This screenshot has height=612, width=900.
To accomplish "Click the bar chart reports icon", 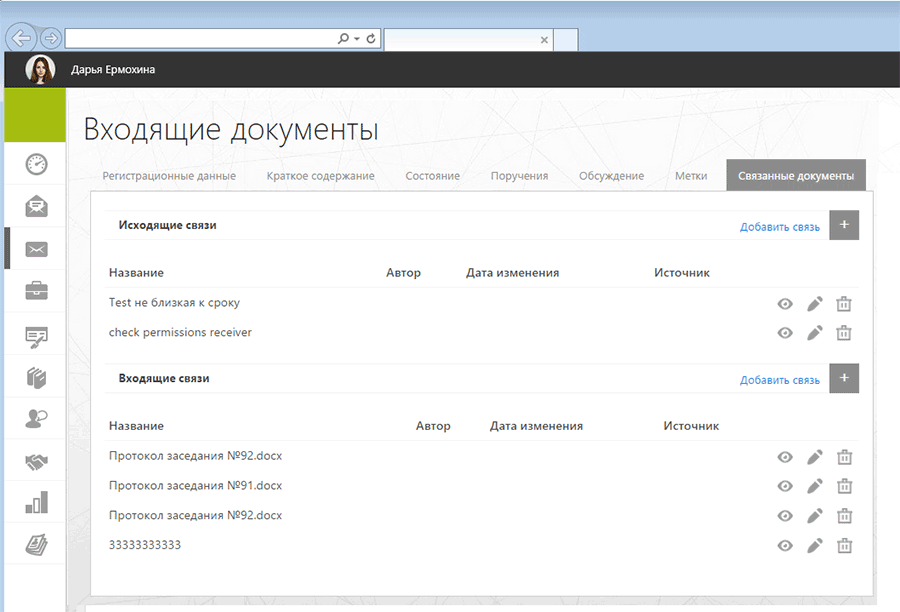I will coord(36,502).
